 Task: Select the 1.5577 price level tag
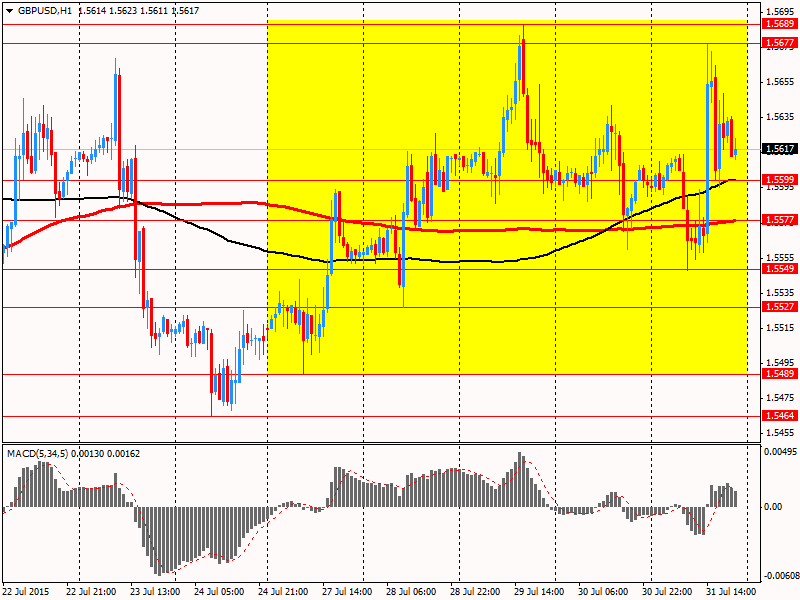pyautogui.click(x=779, y=219)
